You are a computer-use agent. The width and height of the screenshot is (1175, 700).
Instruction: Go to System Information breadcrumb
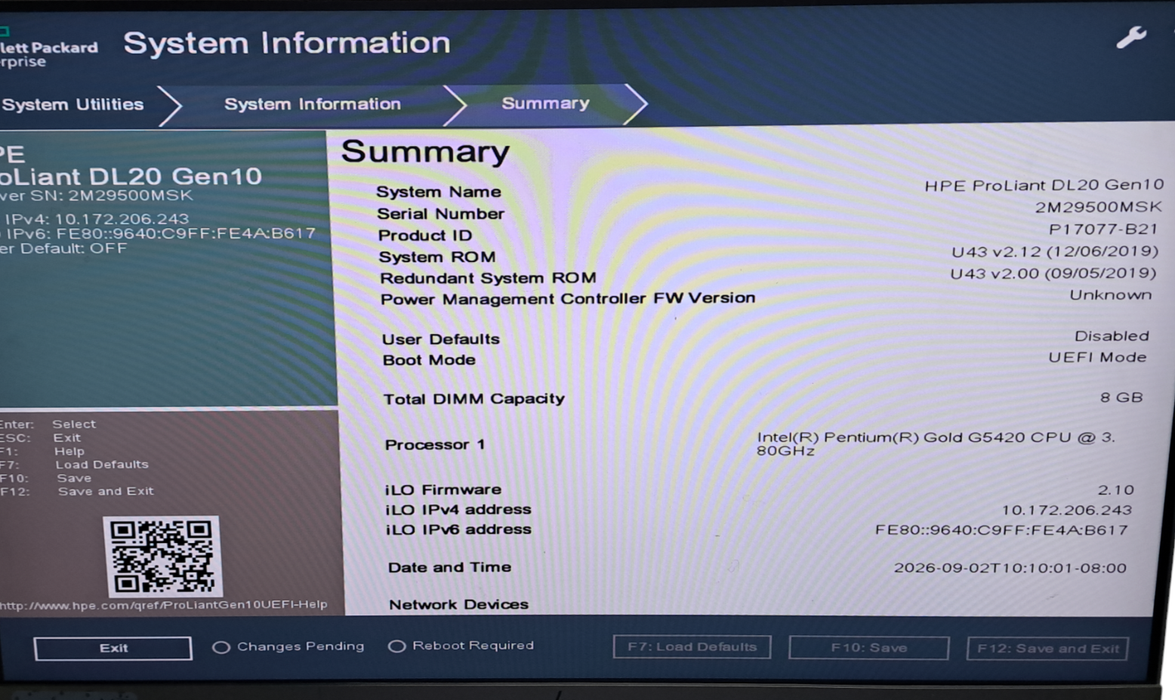[x=312, y=104]
